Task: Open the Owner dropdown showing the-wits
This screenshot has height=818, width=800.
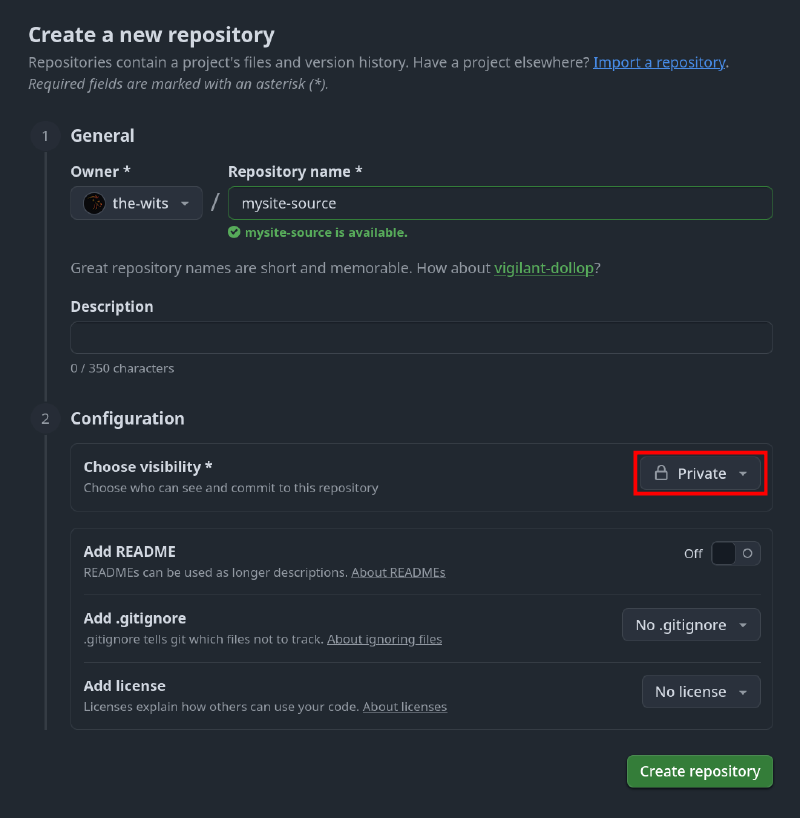Action: click(x=137, y=203)
